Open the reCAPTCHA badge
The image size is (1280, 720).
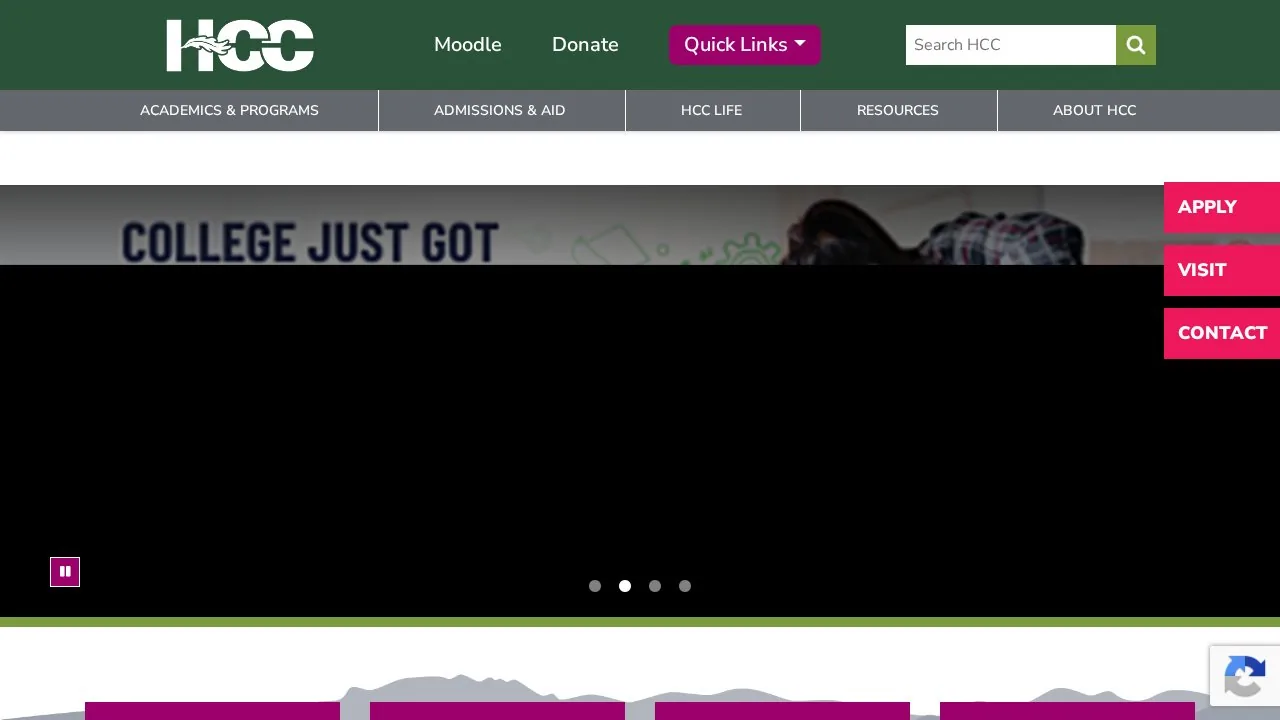(x=1245, y=676)
